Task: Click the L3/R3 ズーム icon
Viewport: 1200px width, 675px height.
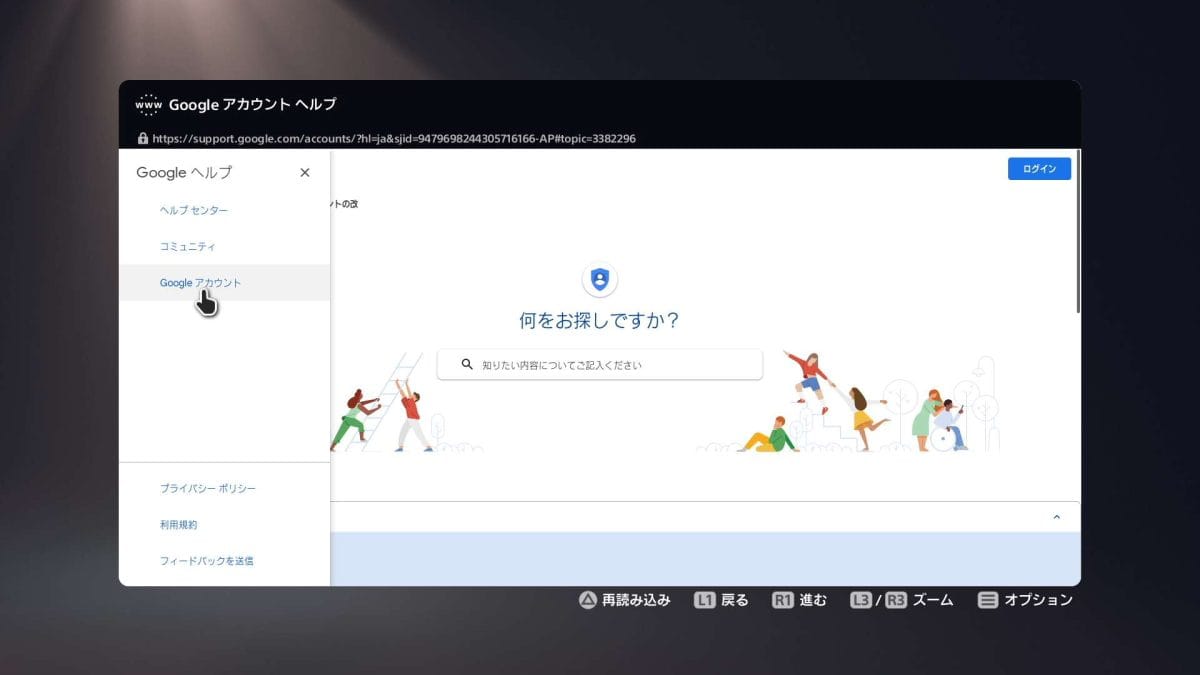Action: [878, 599]
